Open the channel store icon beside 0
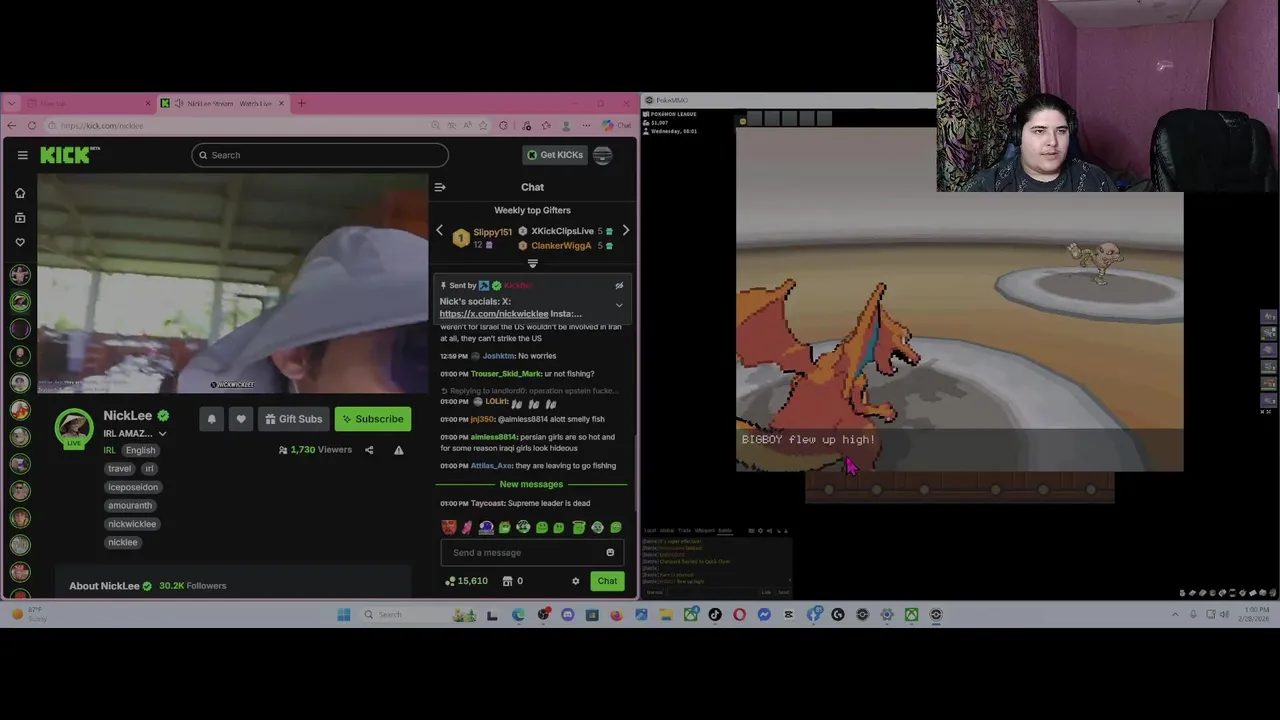1280x720 pixels. click(507, 581)
